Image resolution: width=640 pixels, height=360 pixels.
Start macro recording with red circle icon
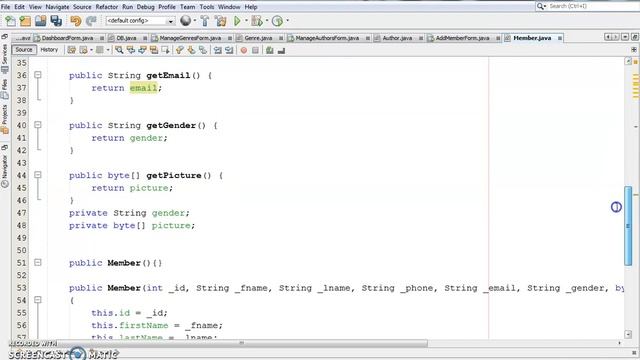point(244,50)
